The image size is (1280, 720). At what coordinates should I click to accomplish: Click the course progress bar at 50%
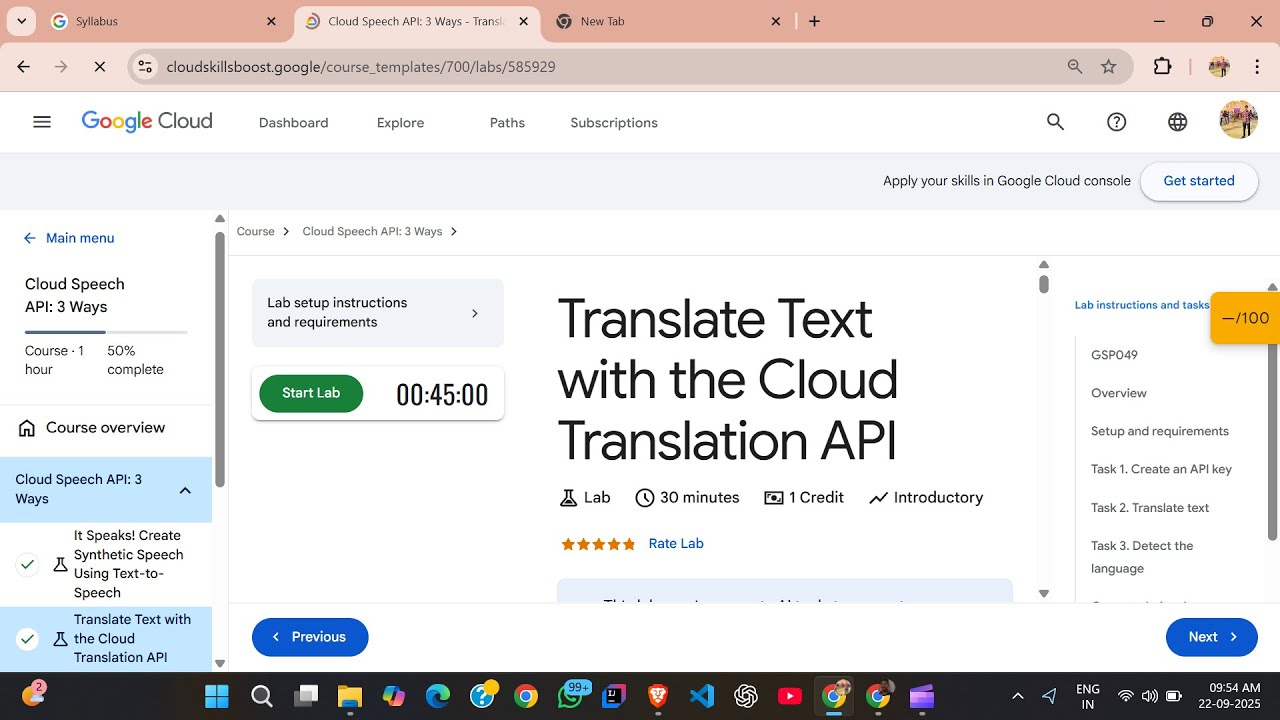coord(106,331)
